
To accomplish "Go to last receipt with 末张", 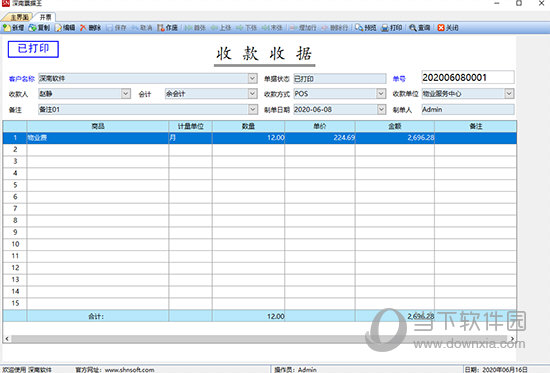I will 272,27.
